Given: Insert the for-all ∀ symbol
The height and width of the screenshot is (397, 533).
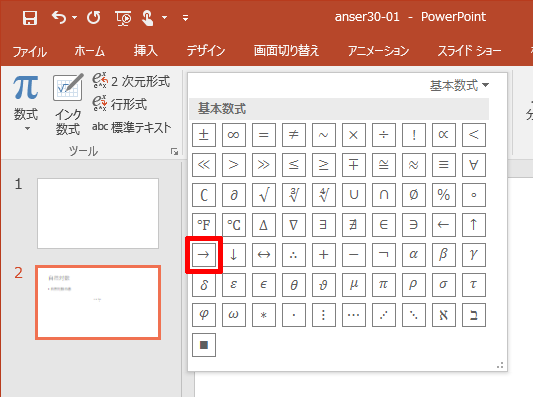Looking at the screenshot, I should click(x=474, y=165).
